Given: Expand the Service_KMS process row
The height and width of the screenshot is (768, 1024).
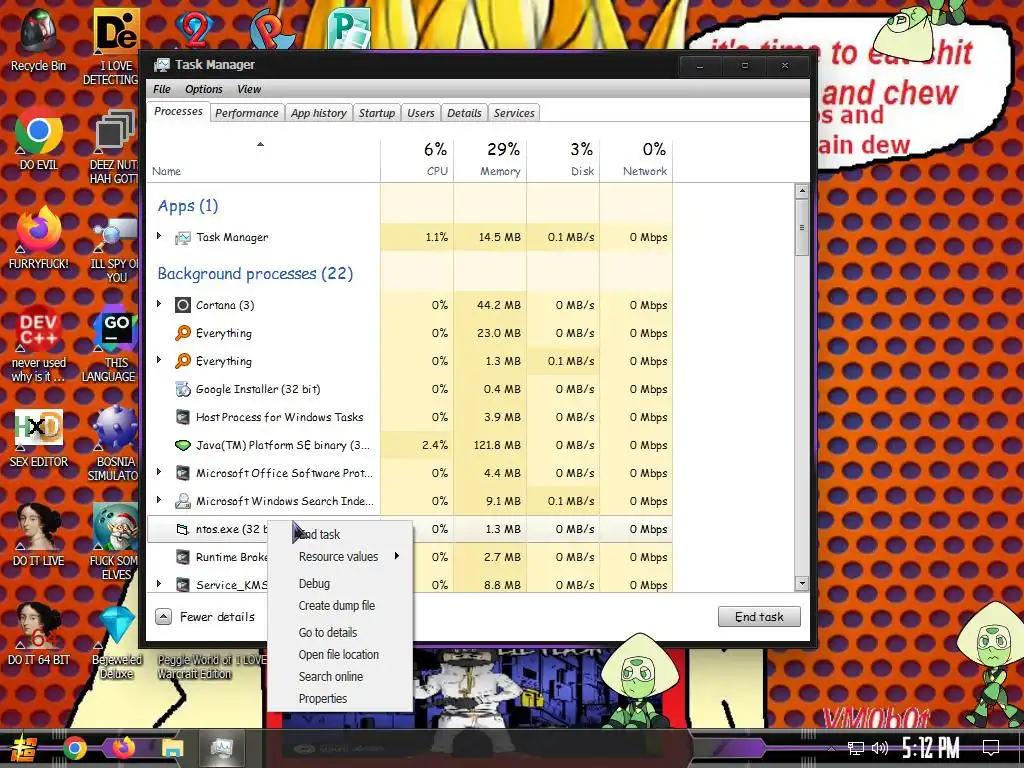Looking at the screenshot, I should [159, 584].
